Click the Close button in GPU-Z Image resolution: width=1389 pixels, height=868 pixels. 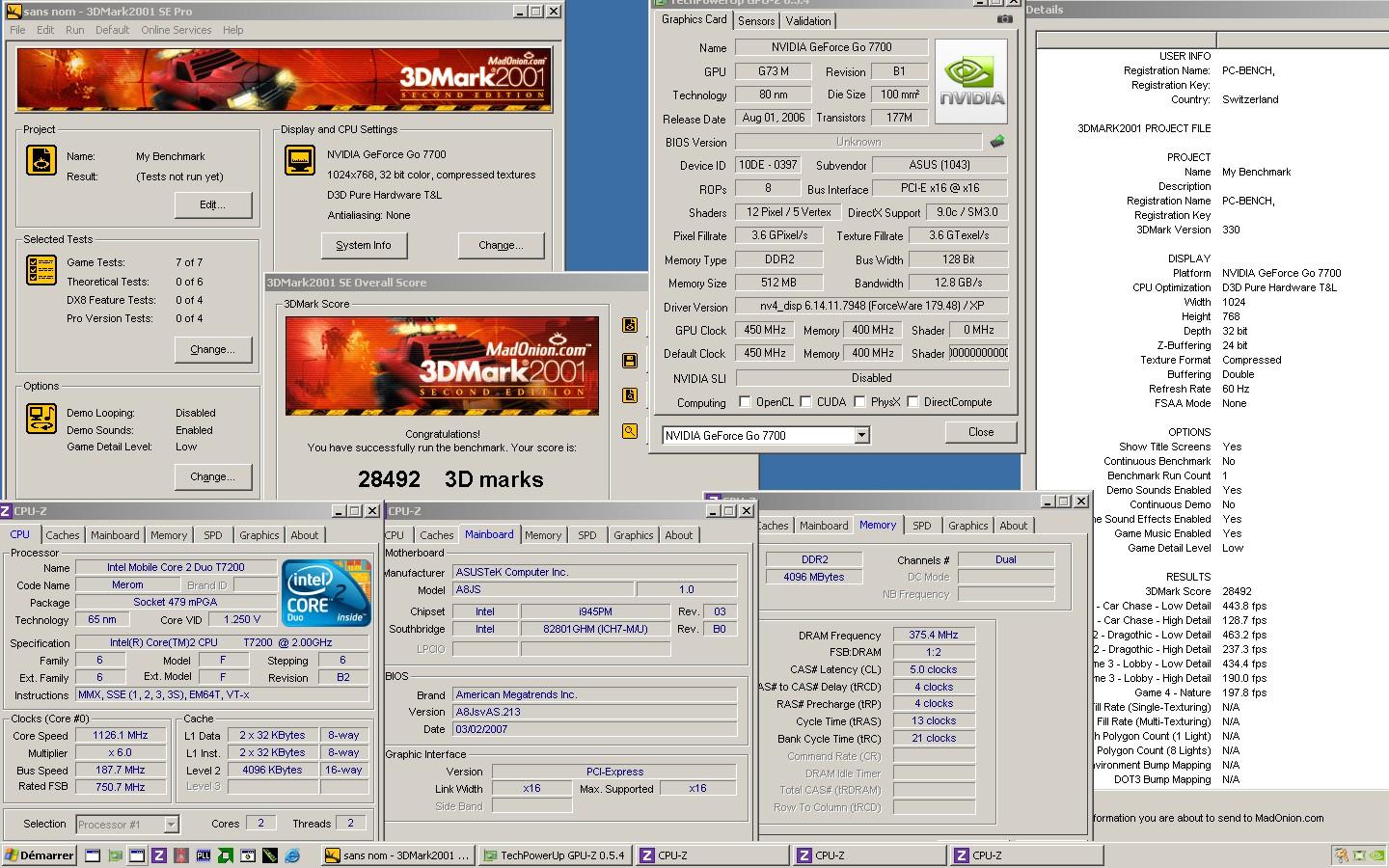(x=981, y=432)
